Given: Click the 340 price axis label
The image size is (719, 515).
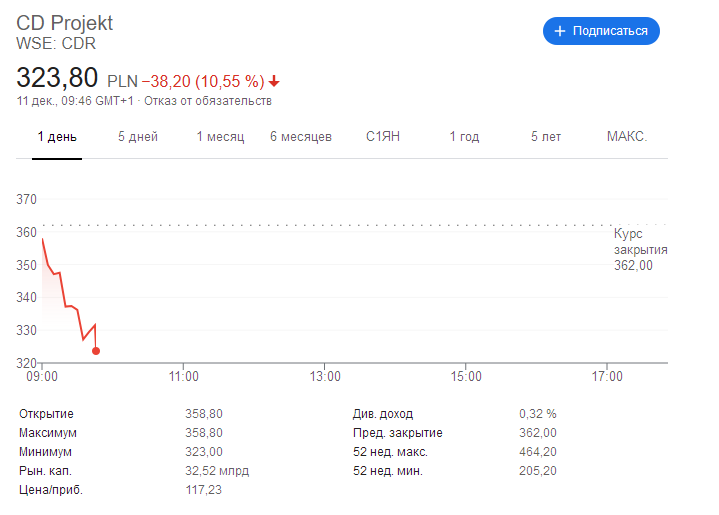Looking at the screenshot, I should (27, 297).
